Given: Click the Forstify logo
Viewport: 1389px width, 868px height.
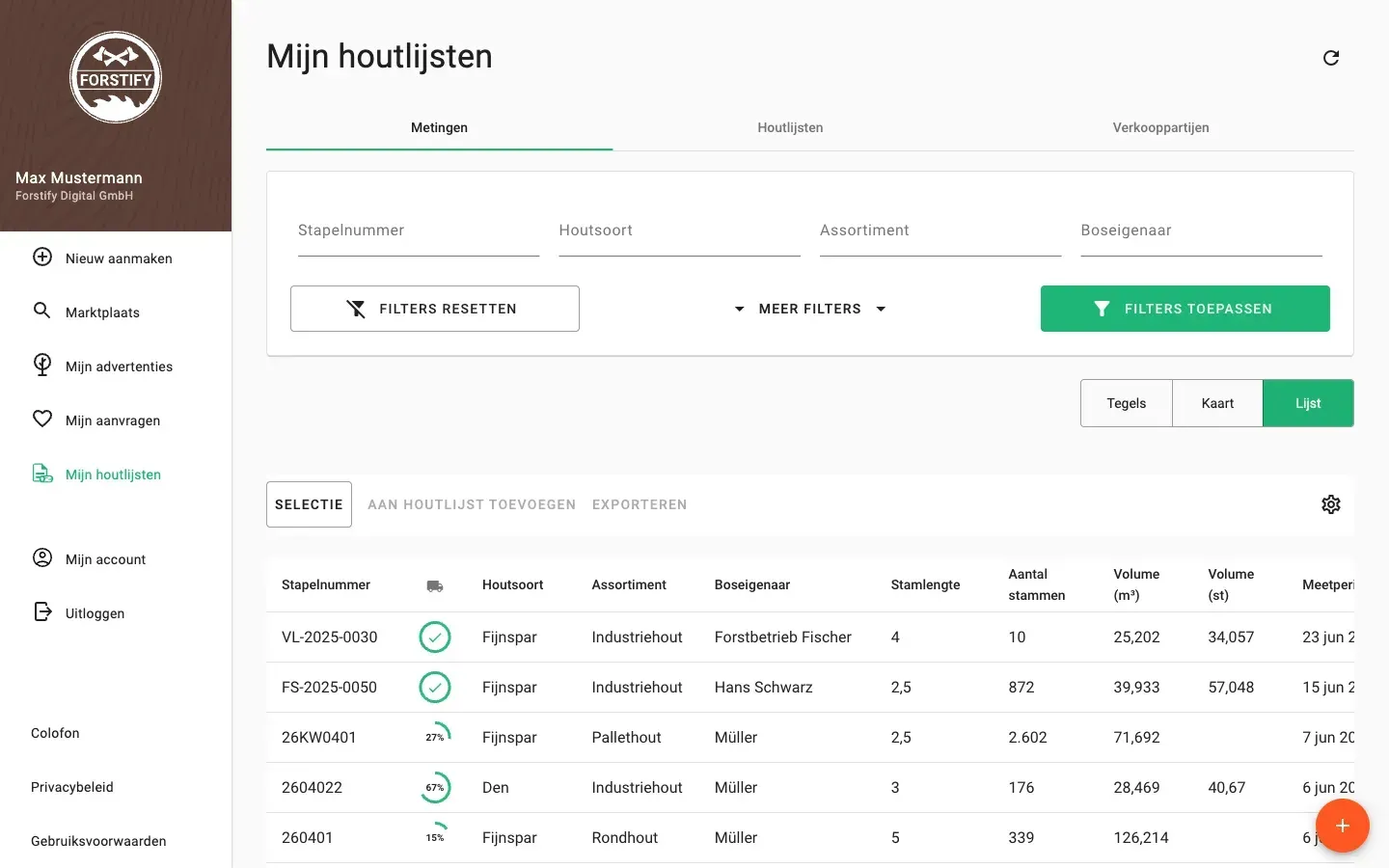Looking at the screenshot, I should click(x=116, y=77).
